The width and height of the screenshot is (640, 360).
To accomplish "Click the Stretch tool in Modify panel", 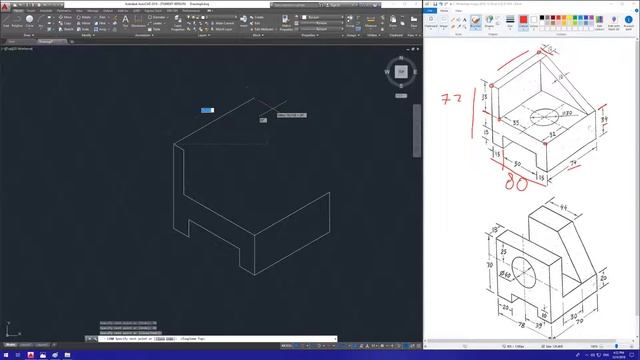I will click(x=66, y=29).
